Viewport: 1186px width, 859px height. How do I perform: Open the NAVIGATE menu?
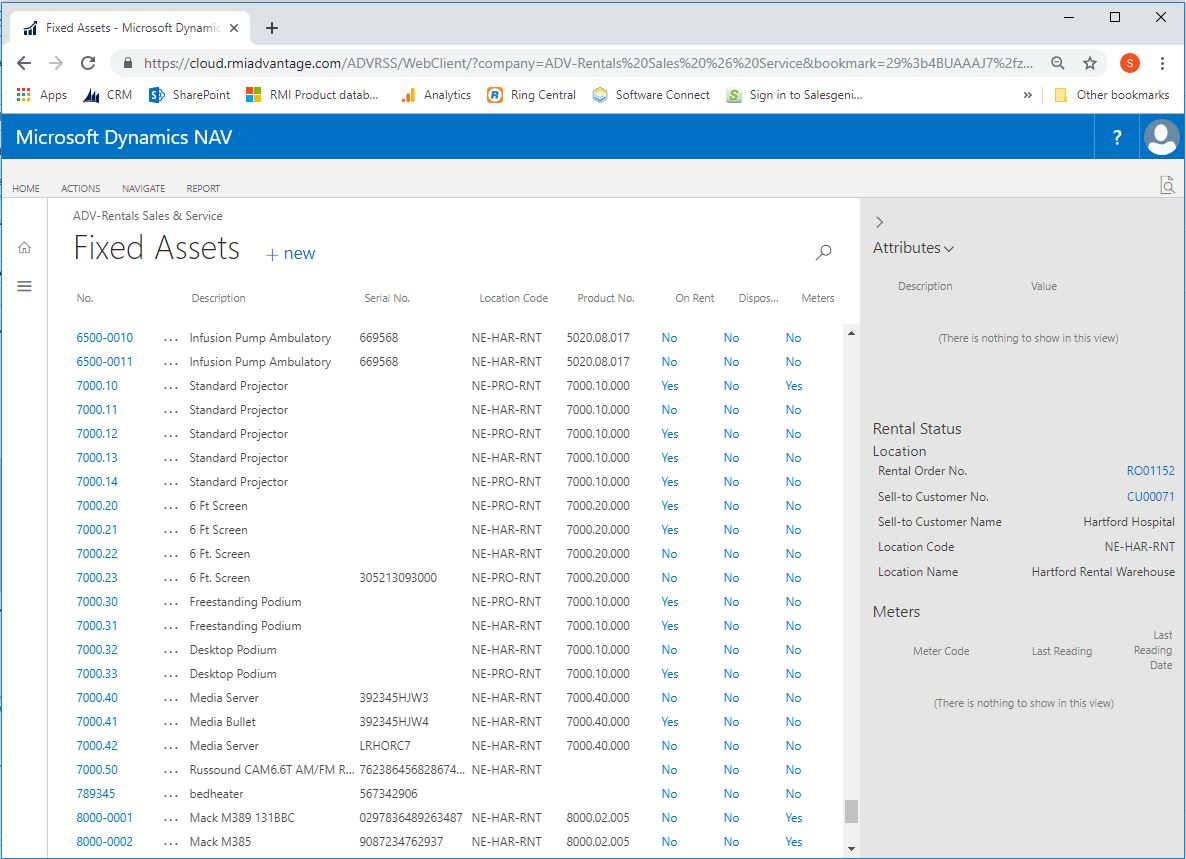click(143, 188)
